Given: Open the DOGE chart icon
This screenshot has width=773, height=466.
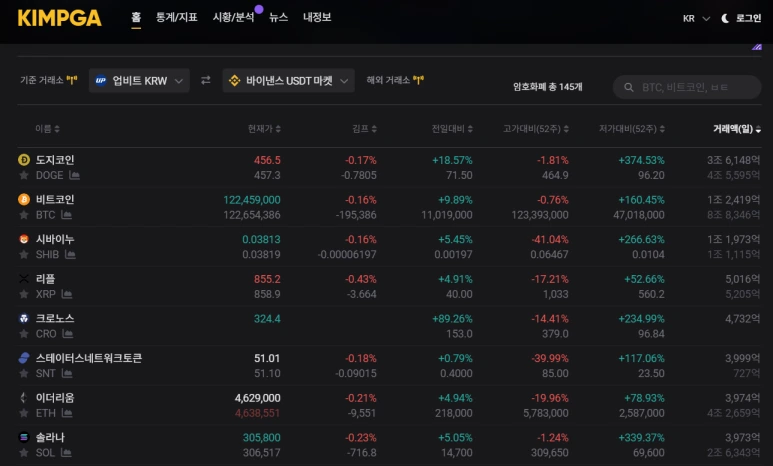Looking at the screenshot, I should click(74, 175).
